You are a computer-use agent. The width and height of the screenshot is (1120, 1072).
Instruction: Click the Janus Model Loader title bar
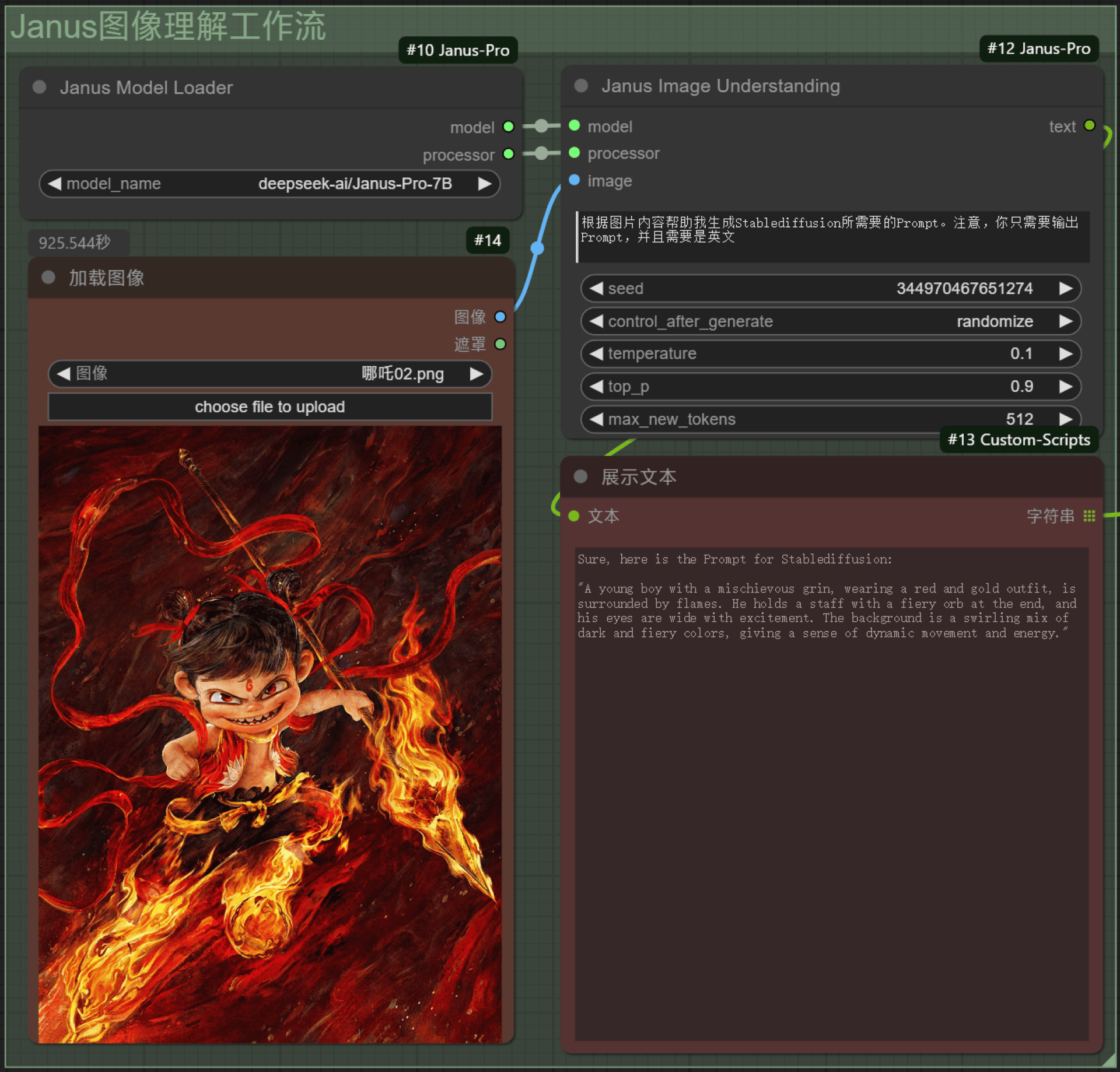(x=271, y=87)
